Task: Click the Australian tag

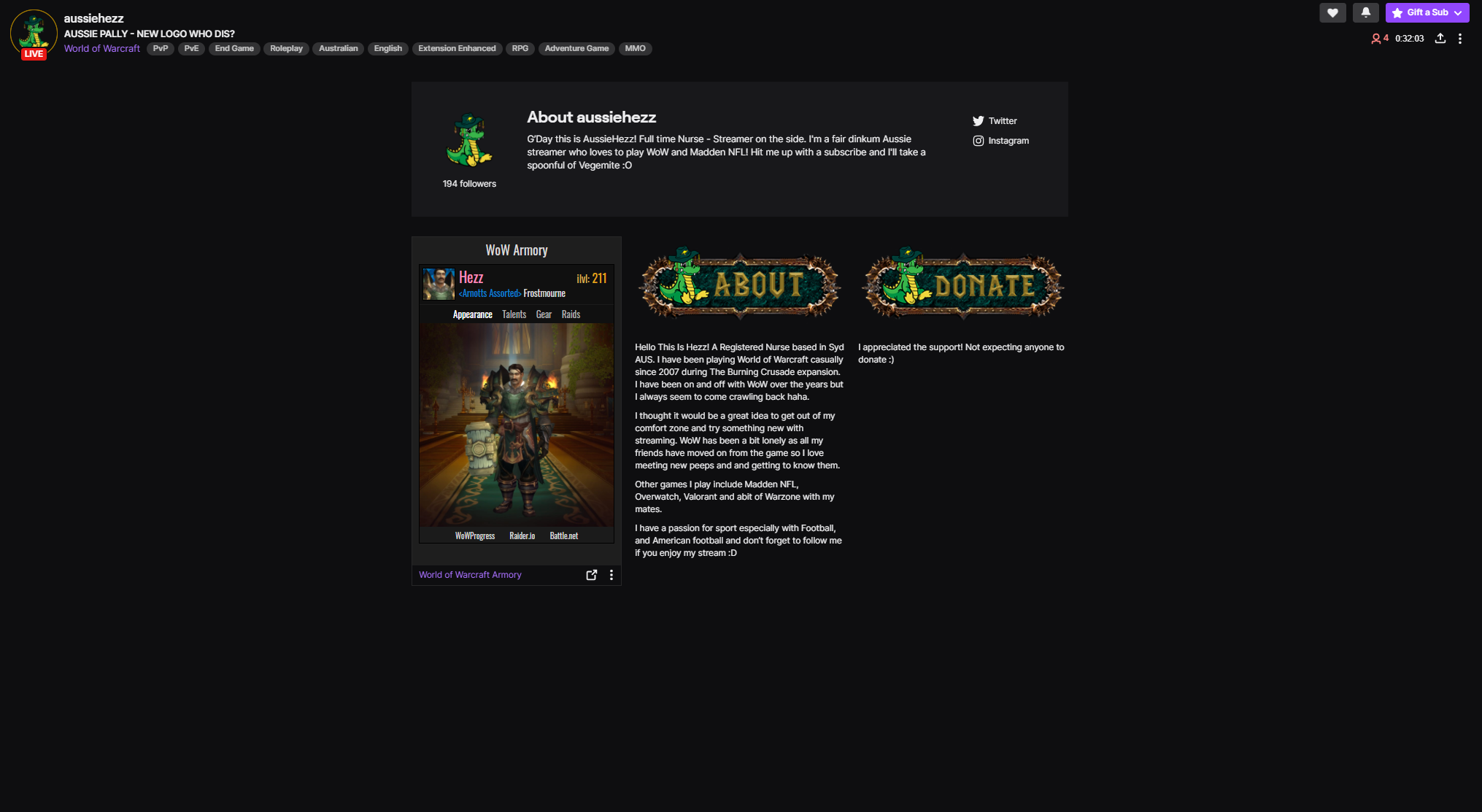Action: click(x=338, y=49)
